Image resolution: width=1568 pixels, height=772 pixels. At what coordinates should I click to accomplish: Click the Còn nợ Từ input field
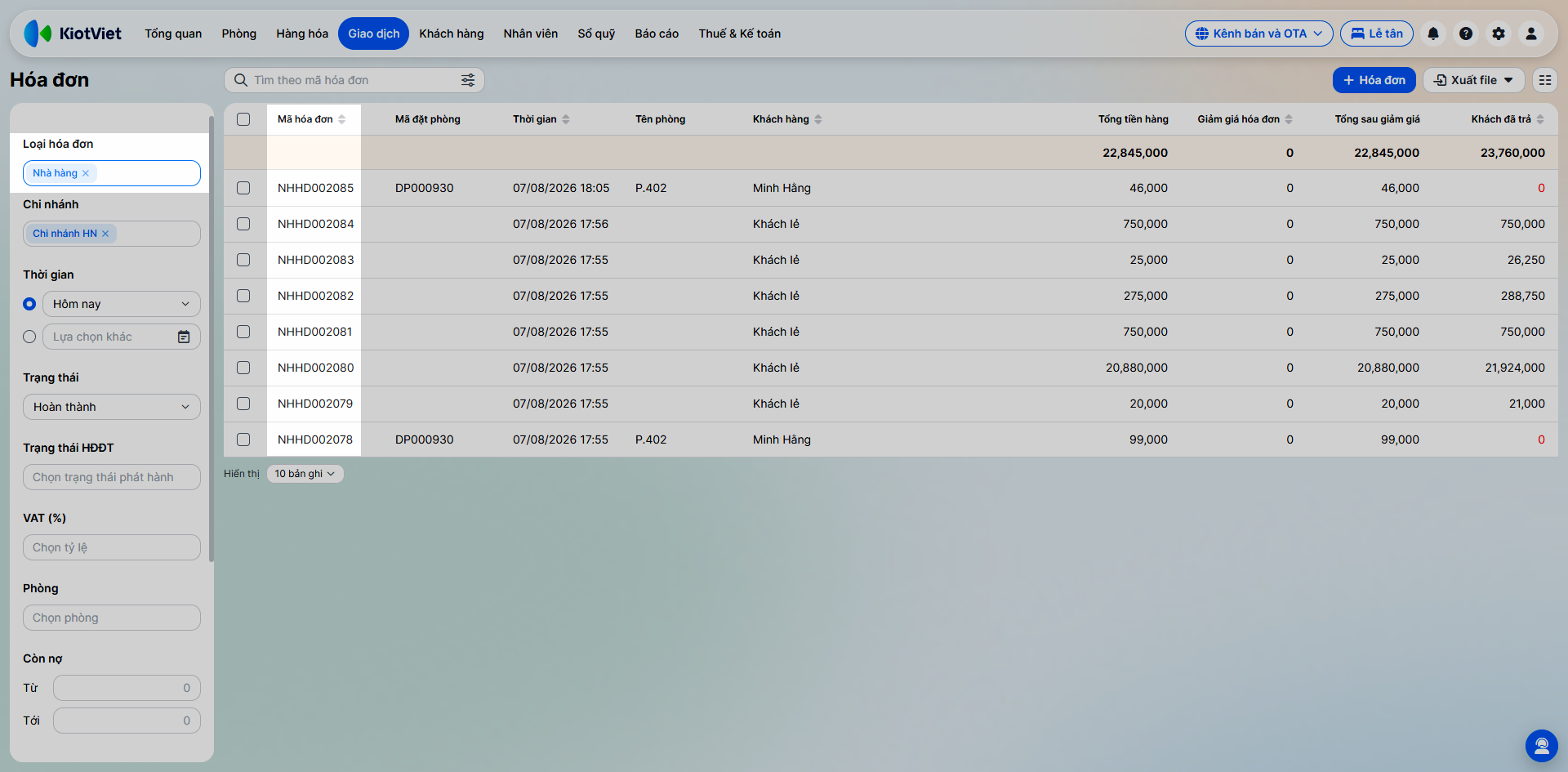[x=127, y=688]
